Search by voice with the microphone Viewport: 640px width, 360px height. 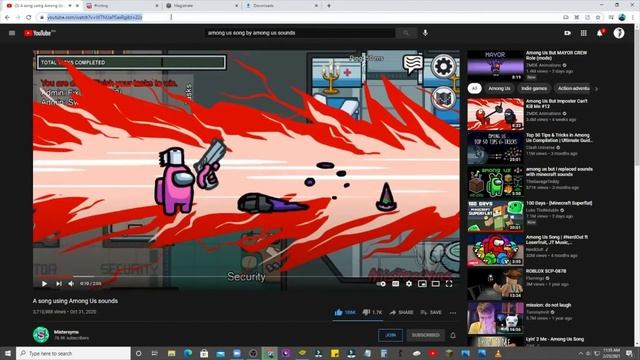[425, 33]
